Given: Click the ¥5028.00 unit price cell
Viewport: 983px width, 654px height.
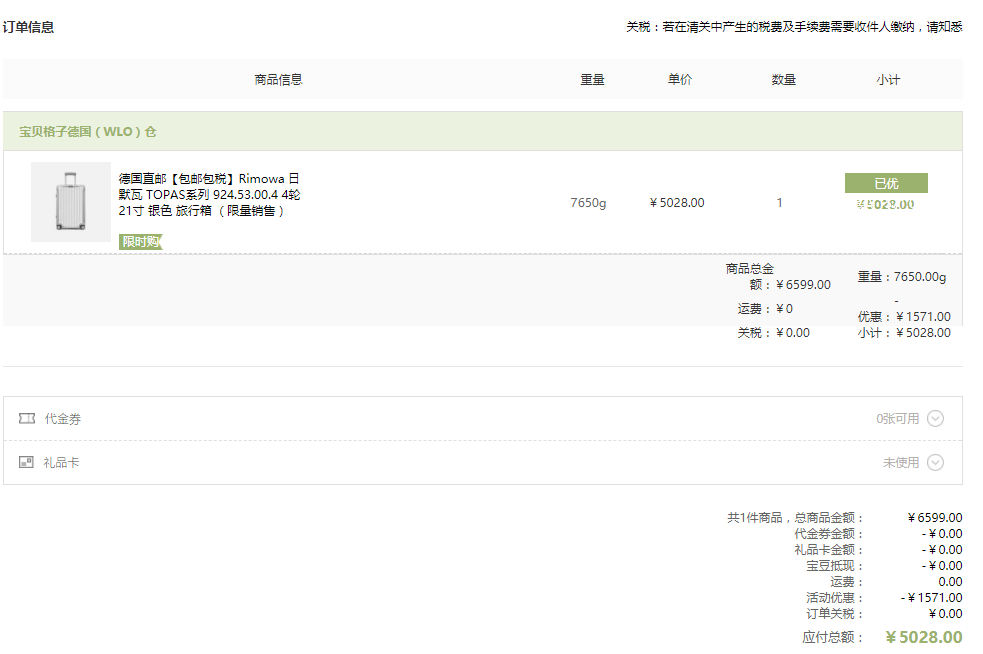Looking at the screenshot, I should [677, 203].
